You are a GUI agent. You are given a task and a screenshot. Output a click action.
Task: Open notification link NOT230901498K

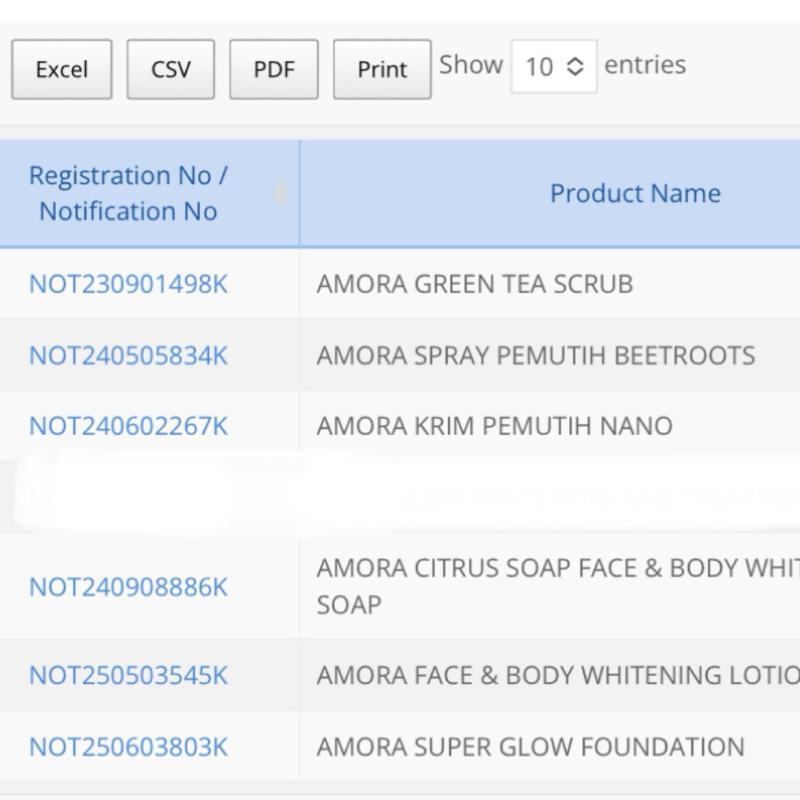[128, 284]
